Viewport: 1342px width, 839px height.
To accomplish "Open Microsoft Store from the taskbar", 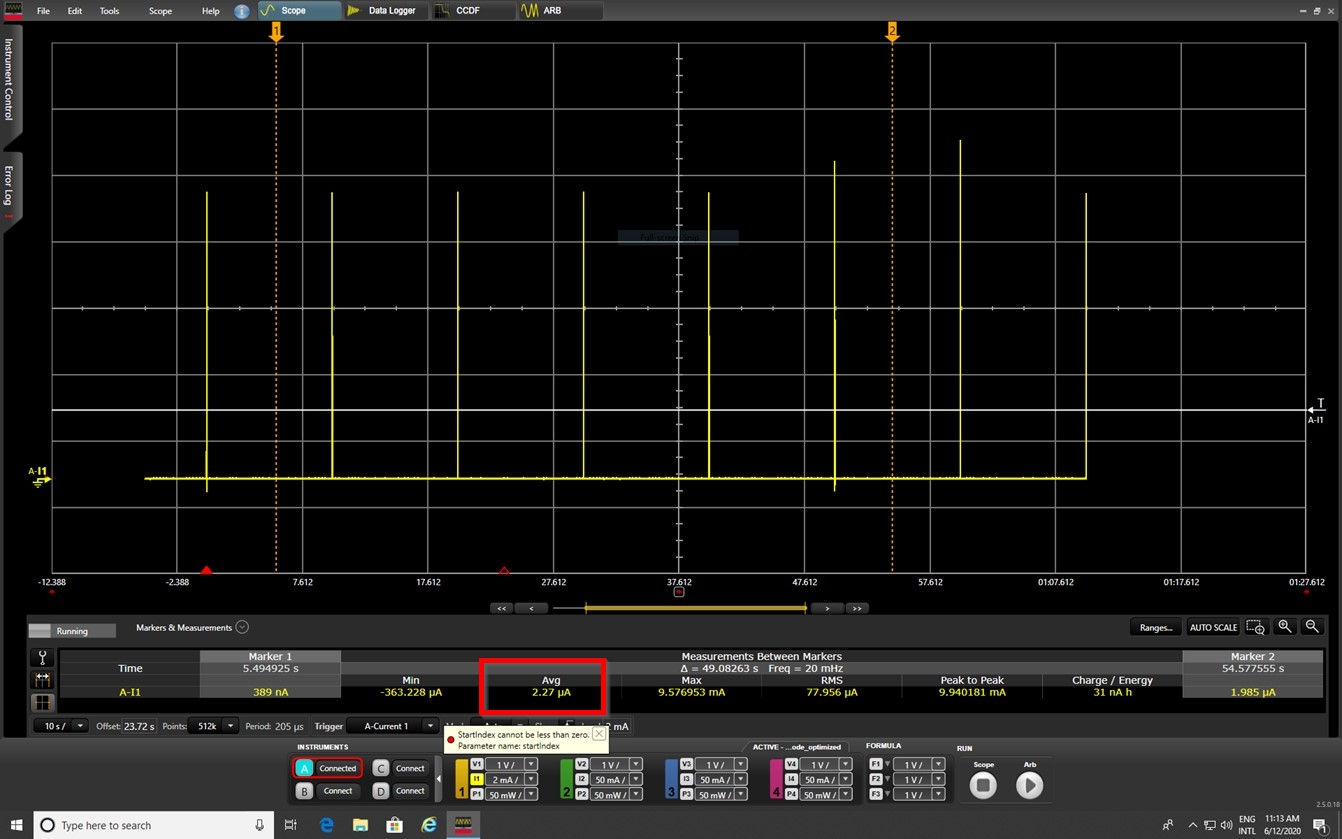I will pyautogui.click(x=394, y=825).
